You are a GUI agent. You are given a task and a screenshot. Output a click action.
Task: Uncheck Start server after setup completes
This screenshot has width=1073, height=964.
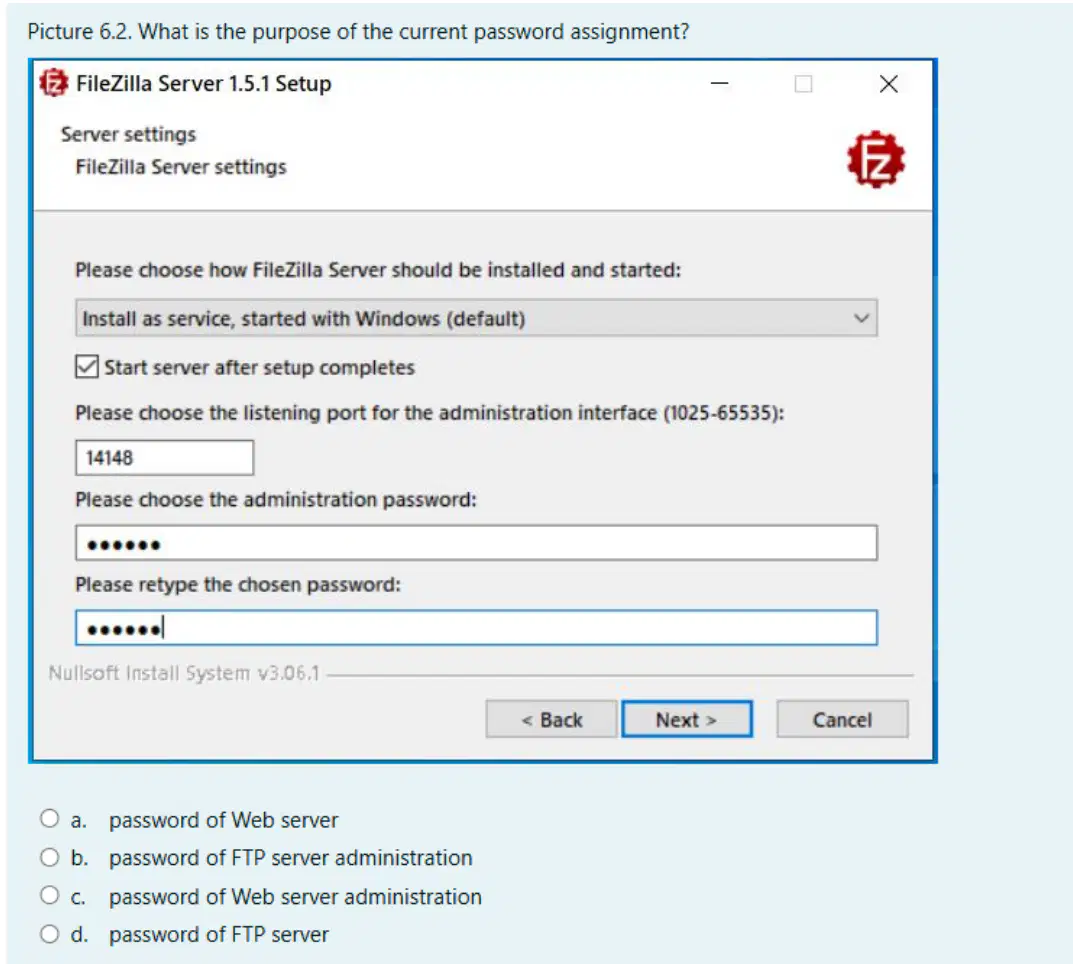87,367
